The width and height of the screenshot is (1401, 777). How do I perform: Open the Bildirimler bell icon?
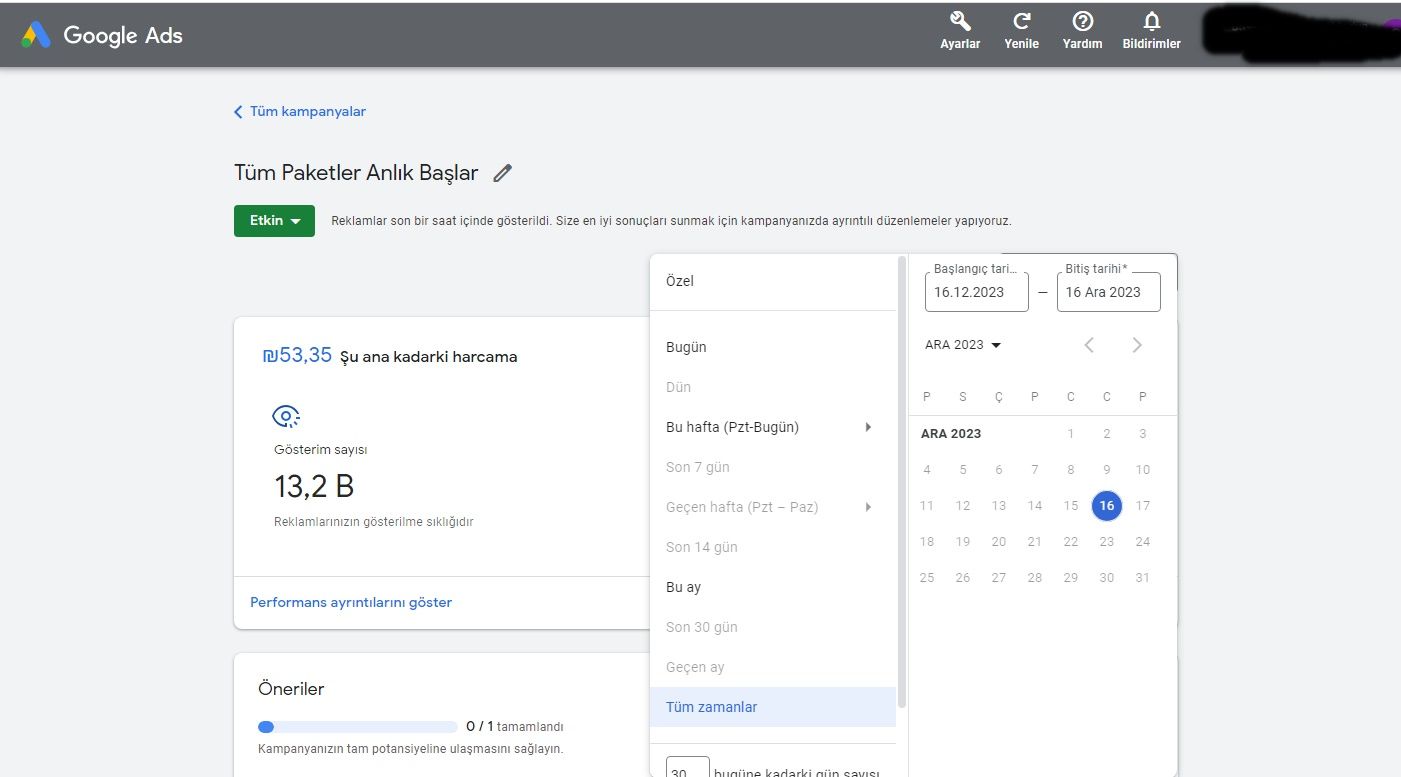click(1152, 22)
